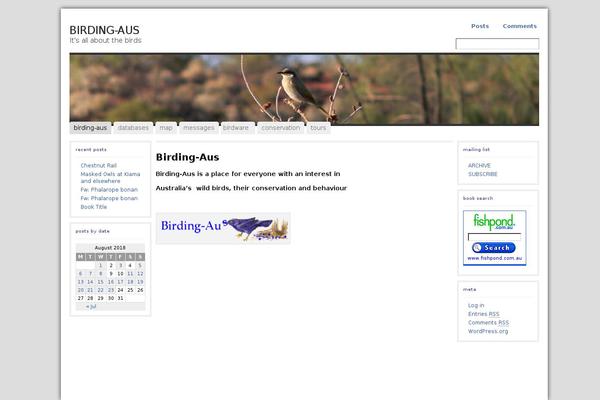The image size is (600, 400).
Task: Open posts from August 22
Action: coord(100,290)
